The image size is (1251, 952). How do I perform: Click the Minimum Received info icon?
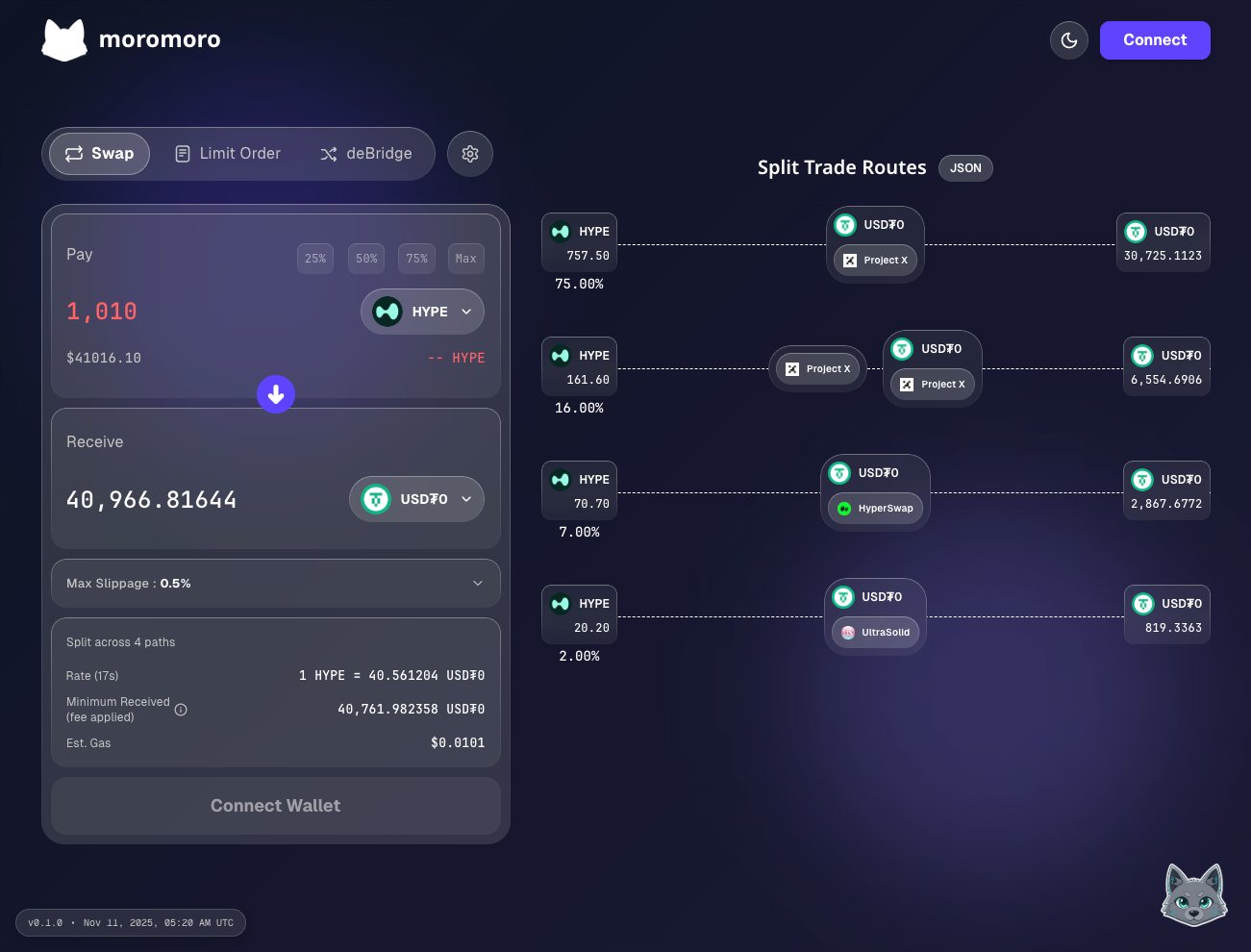pos(181,710)
